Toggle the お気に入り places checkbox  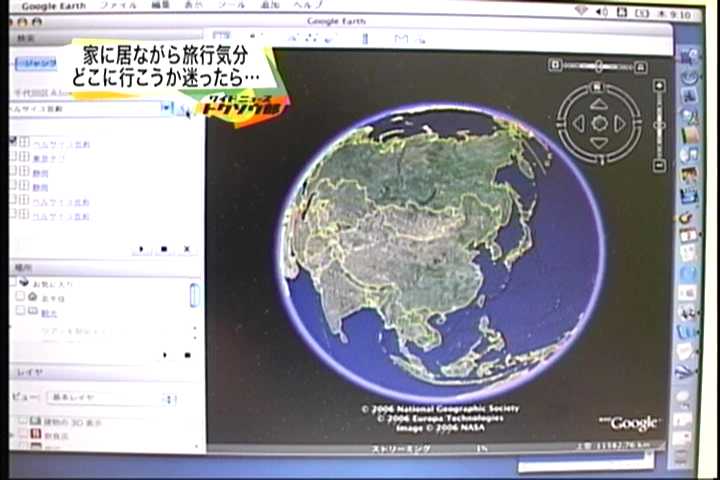(13, 282)
